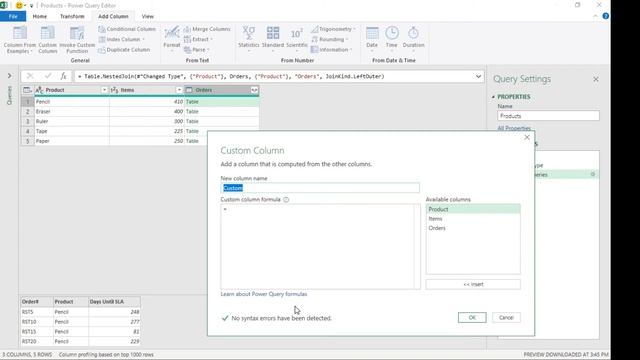Screen dimensions: 640x360
Task: Open Information options
Action: [331, 50]
